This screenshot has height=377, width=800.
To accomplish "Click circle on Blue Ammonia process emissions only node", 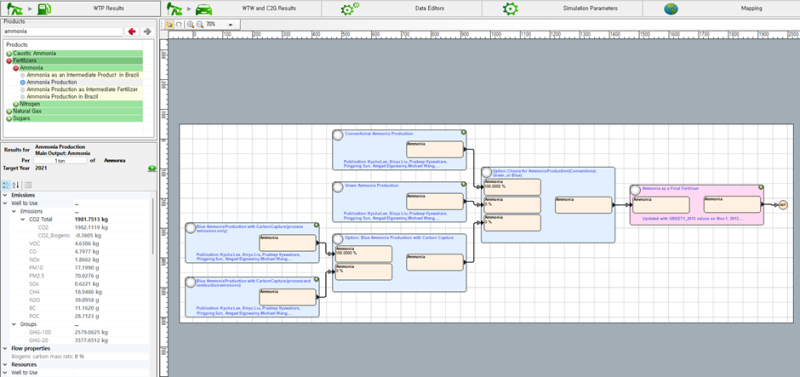I will (x=190, y=229).
